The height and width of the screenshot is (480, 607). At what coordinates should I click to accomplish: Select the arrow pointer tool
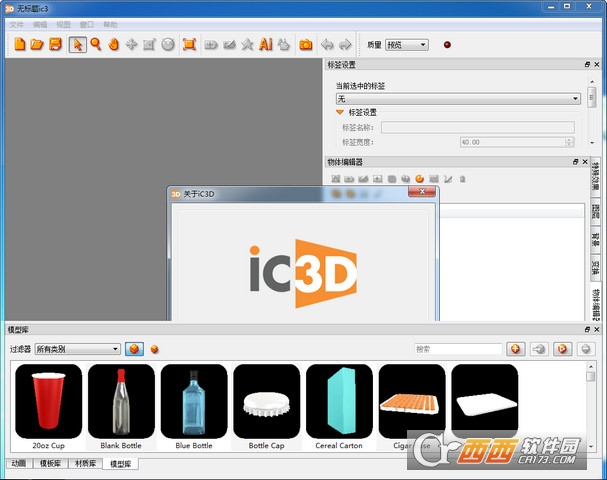point(77,44)
